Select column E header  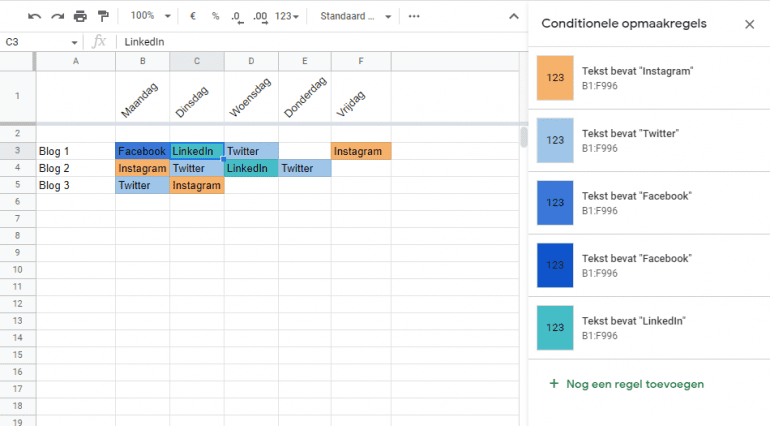304,61
